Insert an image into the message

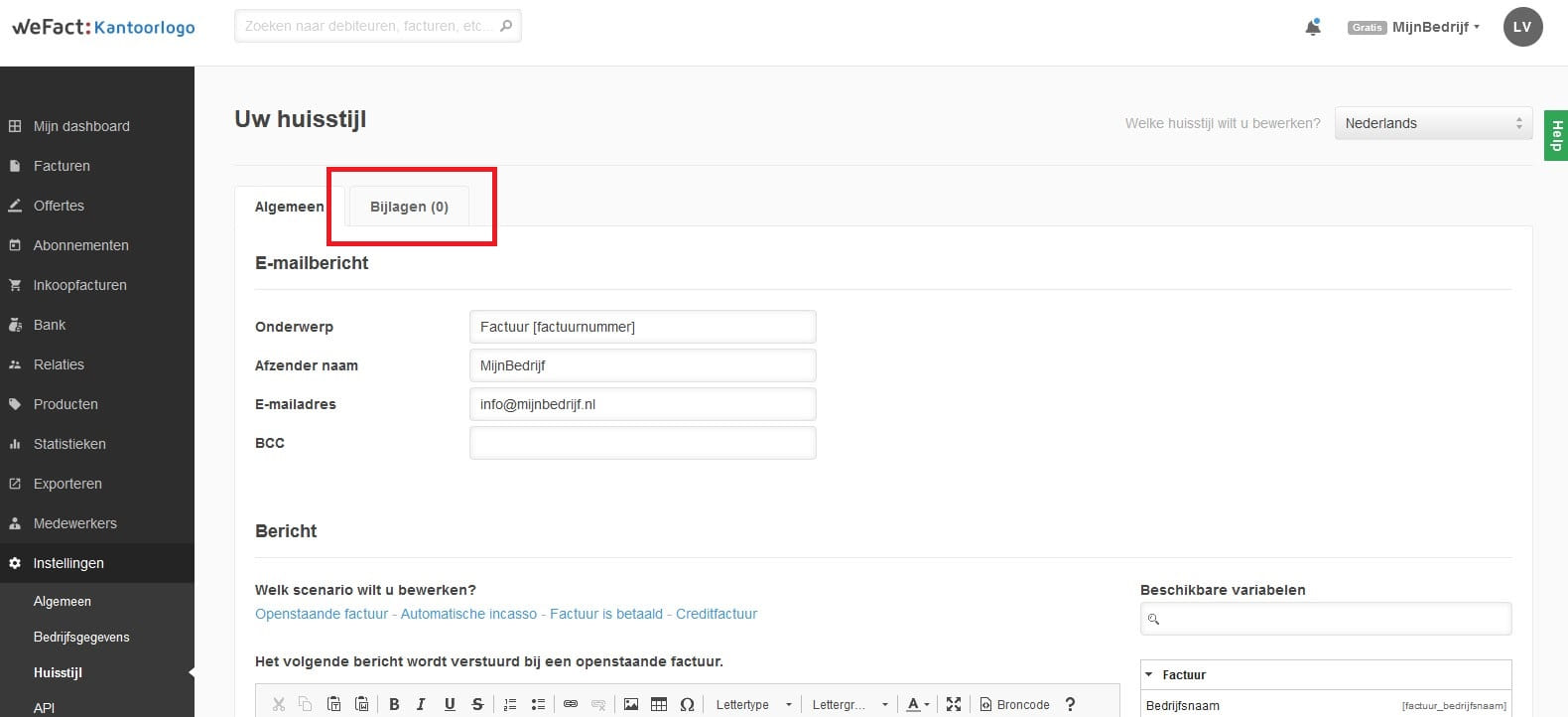pos(631,704)
